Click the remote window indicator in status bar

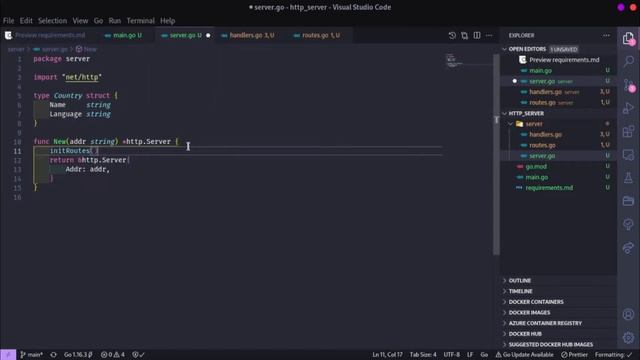coord(8,355)
